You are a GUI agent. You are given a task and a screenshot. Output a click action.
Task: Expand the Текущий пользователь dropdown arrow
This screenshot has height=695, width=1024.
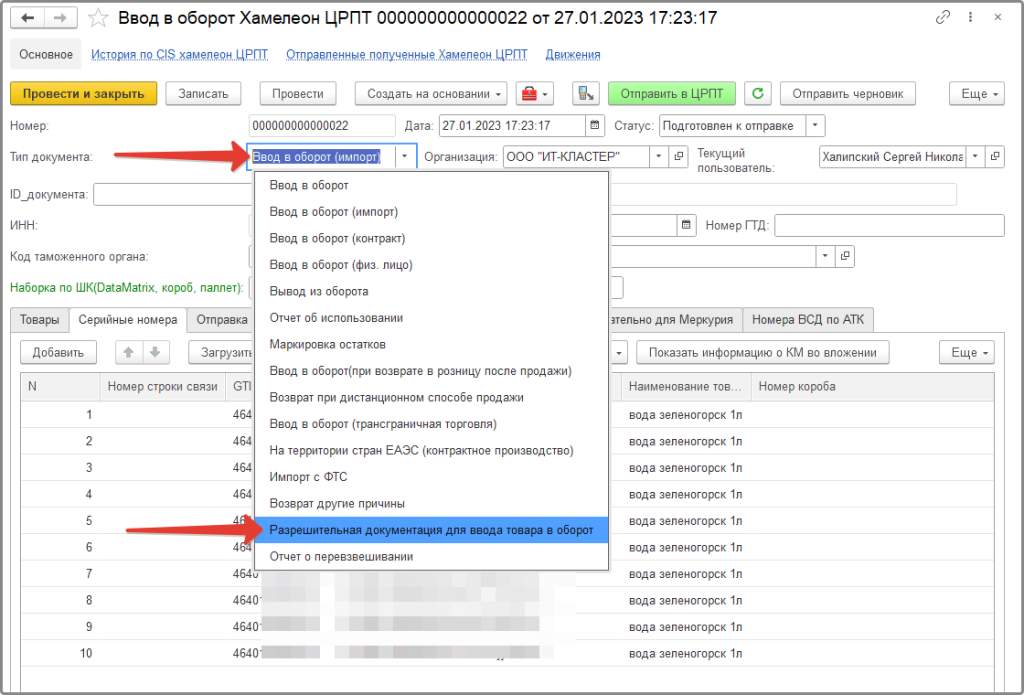(975, 157)
